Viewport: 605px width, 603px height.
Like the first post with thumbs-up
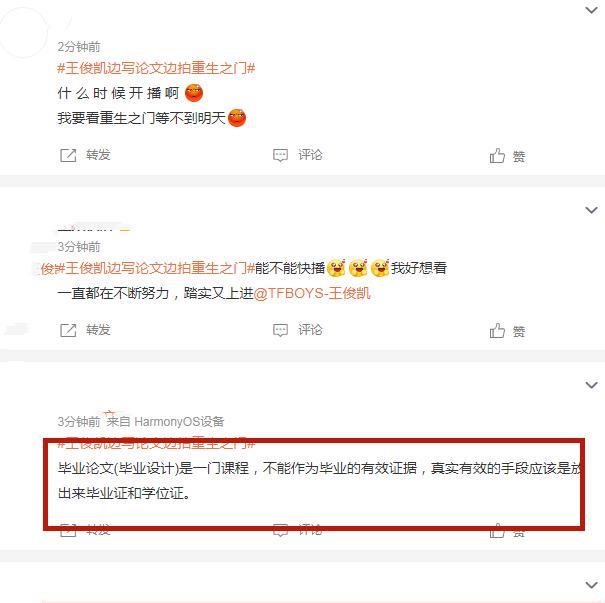(x=497, y=156)
